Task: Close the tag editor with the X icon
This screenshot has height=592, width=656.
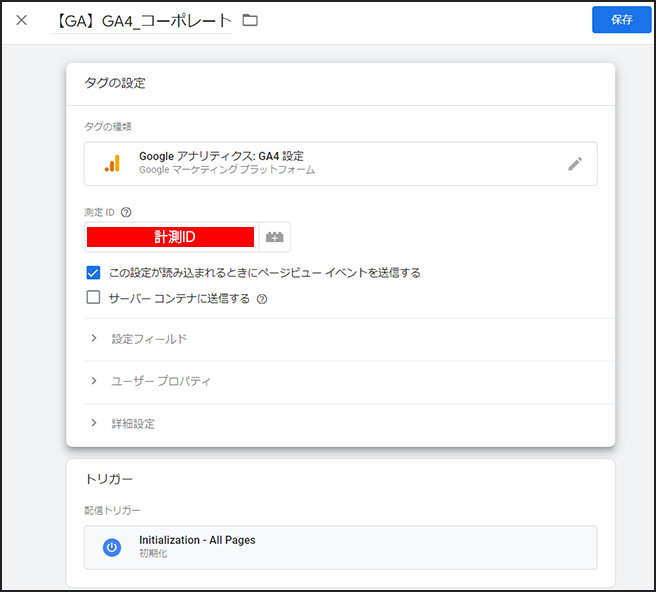Action: point(21,20)
